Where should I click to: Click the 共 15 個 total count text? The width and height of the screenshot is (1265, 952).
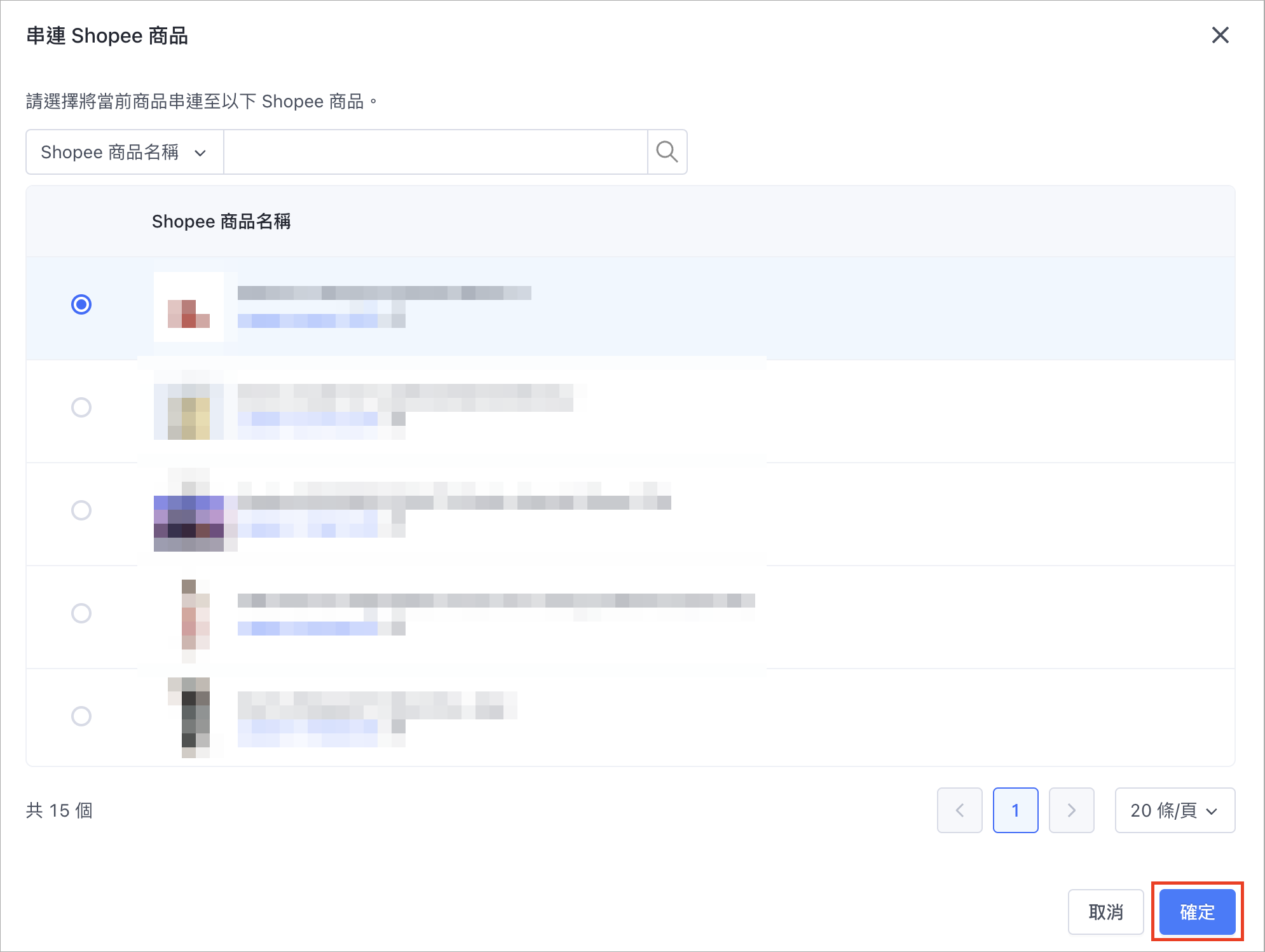[59, 810]
